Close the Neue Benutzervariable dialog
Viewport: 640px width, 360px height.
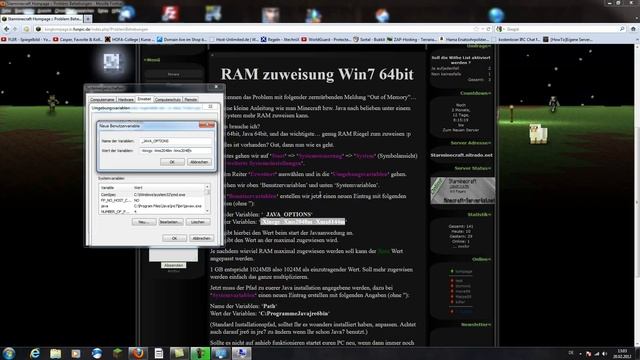click(207, 125)
